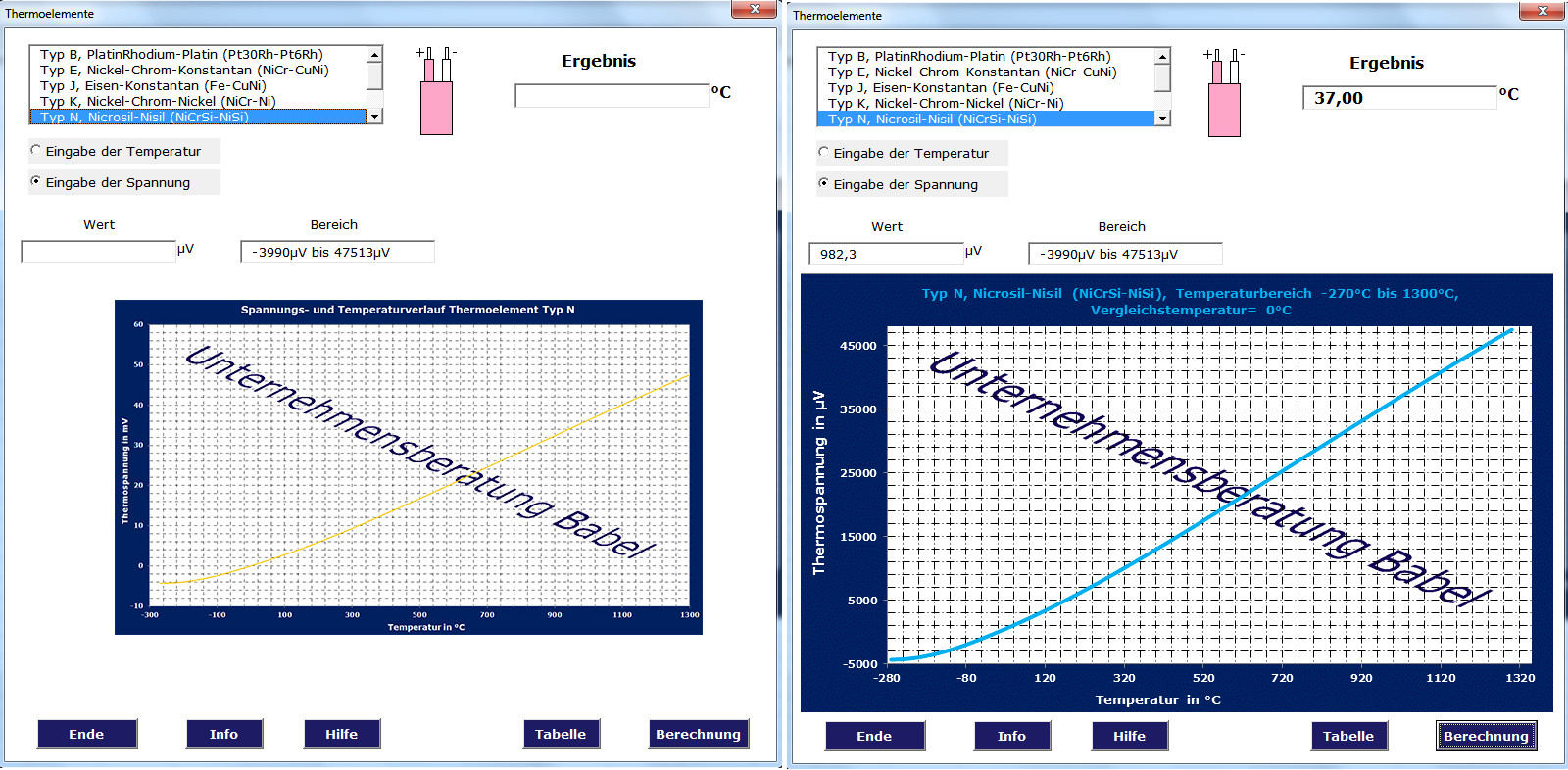Choose Typ B PlatinRhodium-Platin in left window
The width and height of the screenshot is (1568, 770).
pyautogui.click(x=198, y=54)
